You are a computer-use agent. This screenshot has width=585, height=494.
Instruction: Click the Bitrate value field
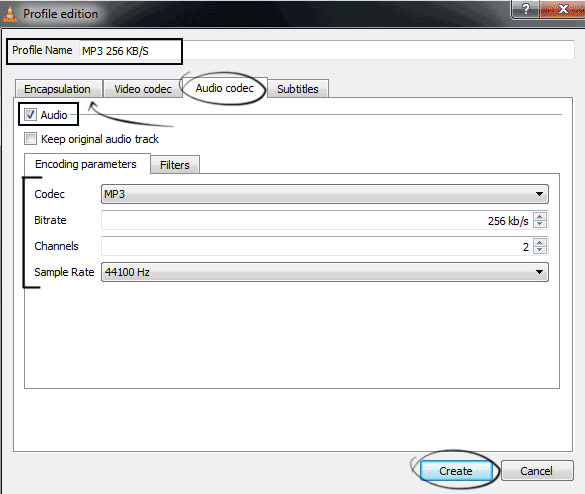point(317,220)
